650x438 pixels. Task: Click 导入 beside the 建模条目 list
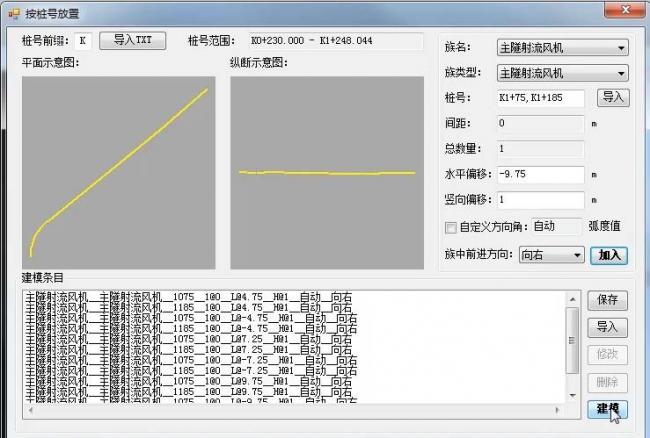[x=607, y=327]
